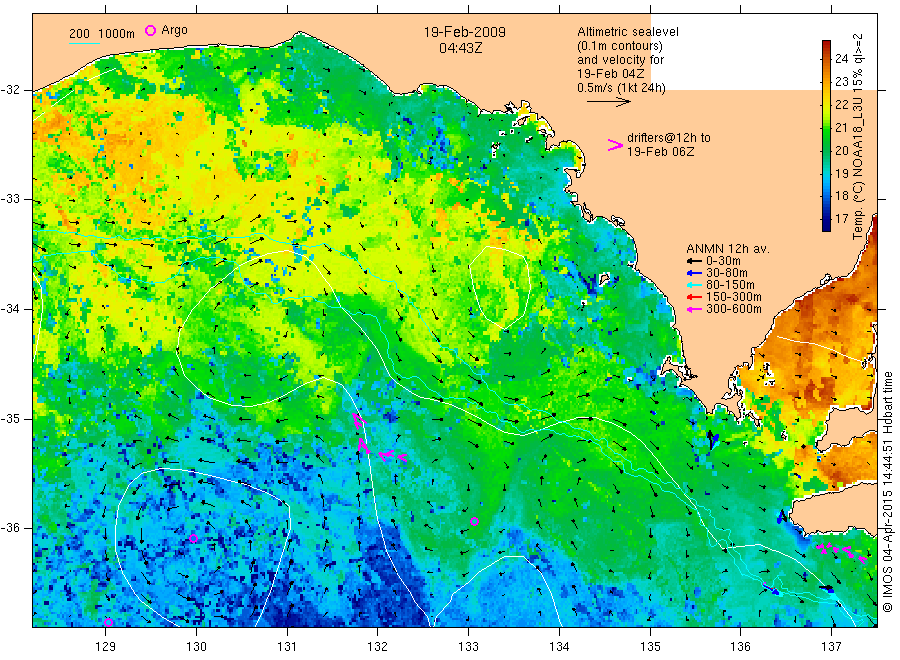Click longitude axis label 135
Image resolution: width=900 pixels, height=660 pixels.
point(650,647)
